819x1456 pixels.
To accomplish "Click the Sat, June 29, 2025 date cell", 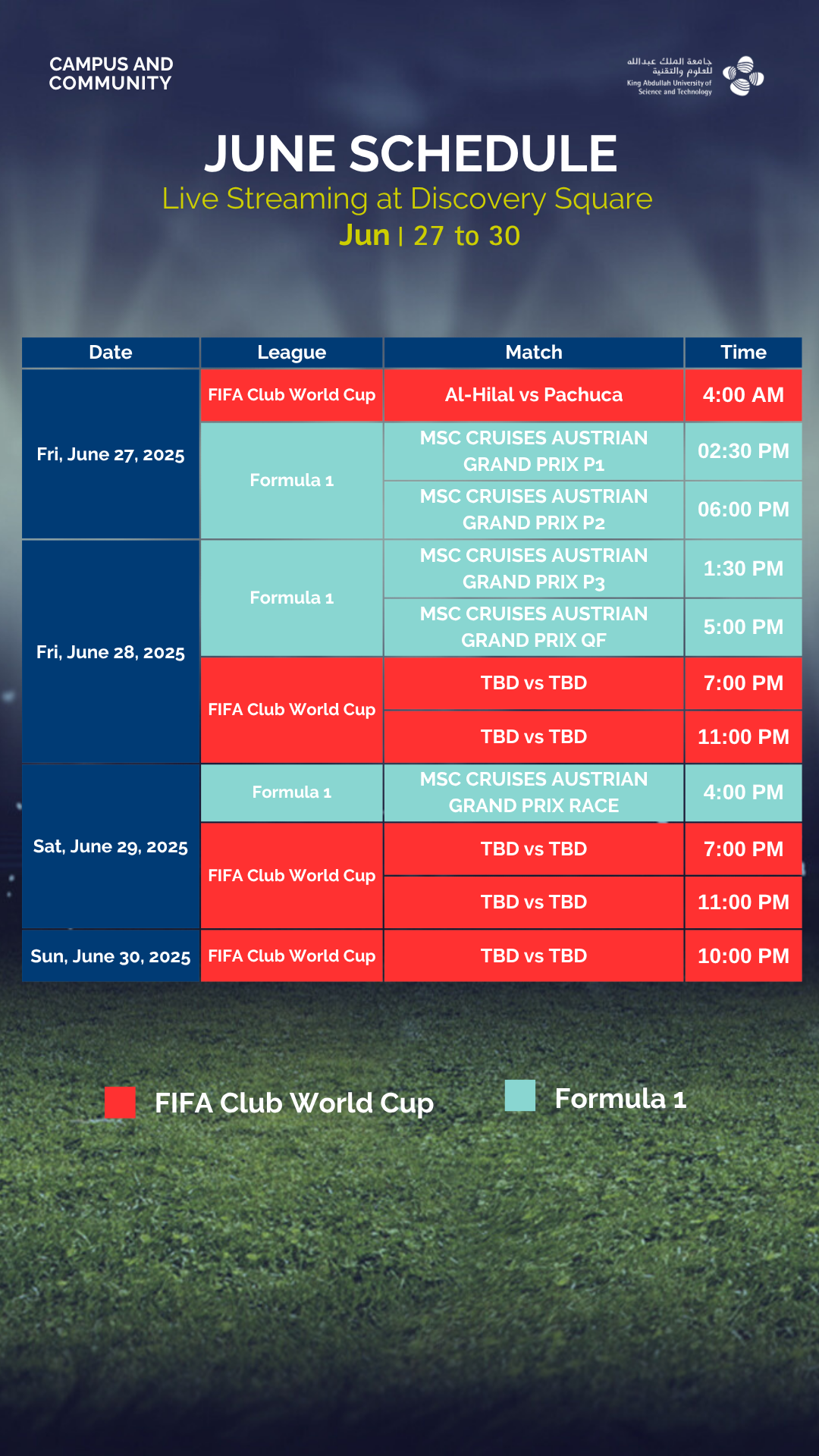I will [x=111, y=846].
